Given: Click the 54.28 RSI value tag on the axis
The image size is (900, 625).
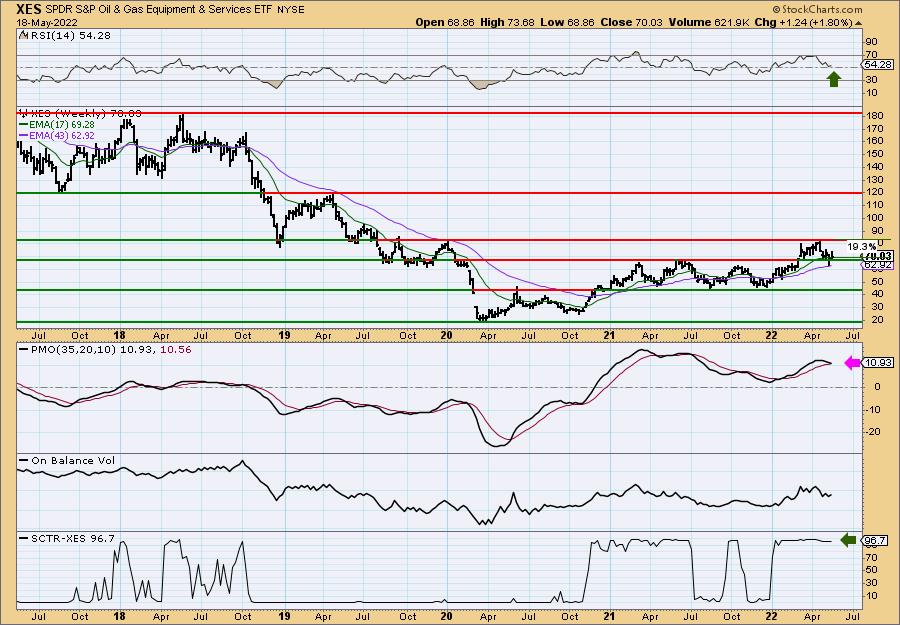Looking at the screenshot, I should 878,65.
